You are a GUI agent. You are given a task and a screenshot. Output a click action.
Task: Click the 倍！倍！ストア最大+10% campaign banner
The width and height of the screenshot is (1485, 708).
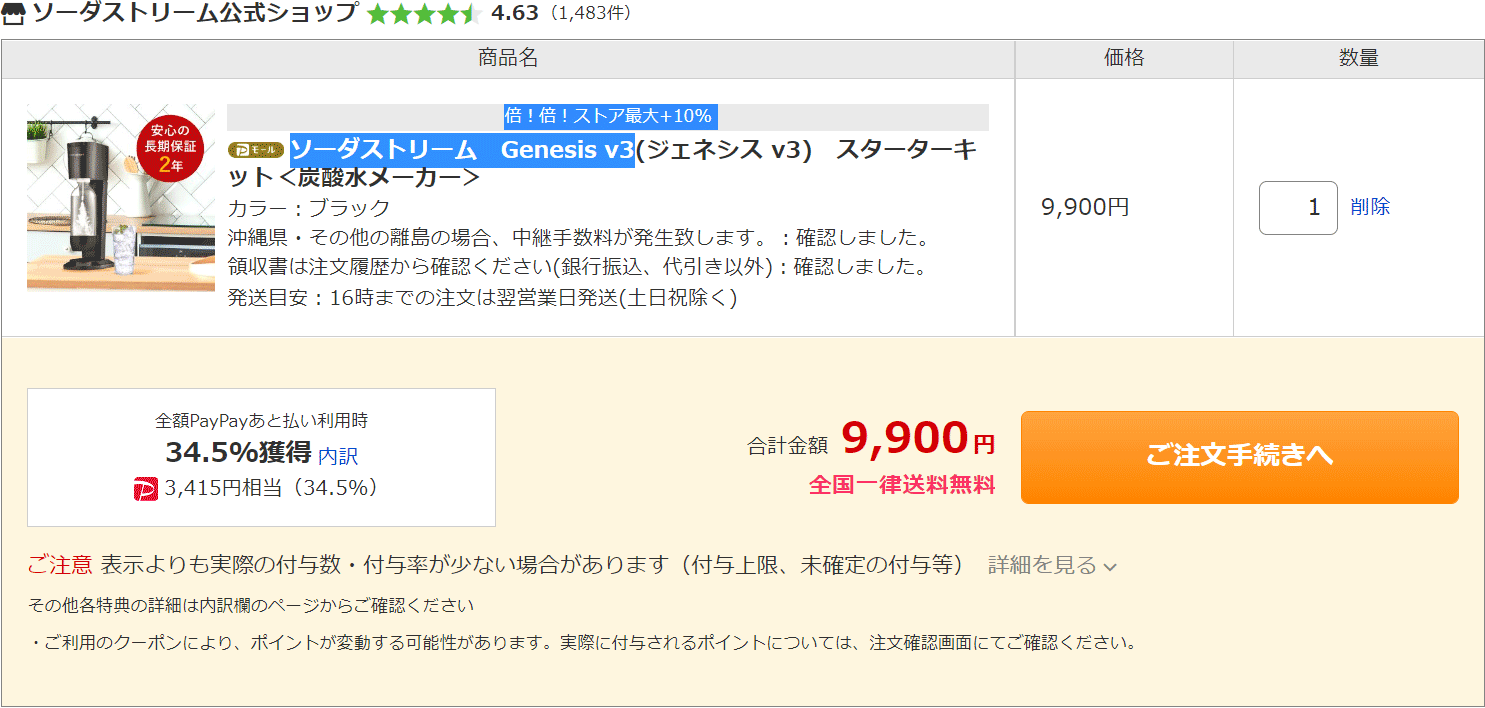click(608, 116)
